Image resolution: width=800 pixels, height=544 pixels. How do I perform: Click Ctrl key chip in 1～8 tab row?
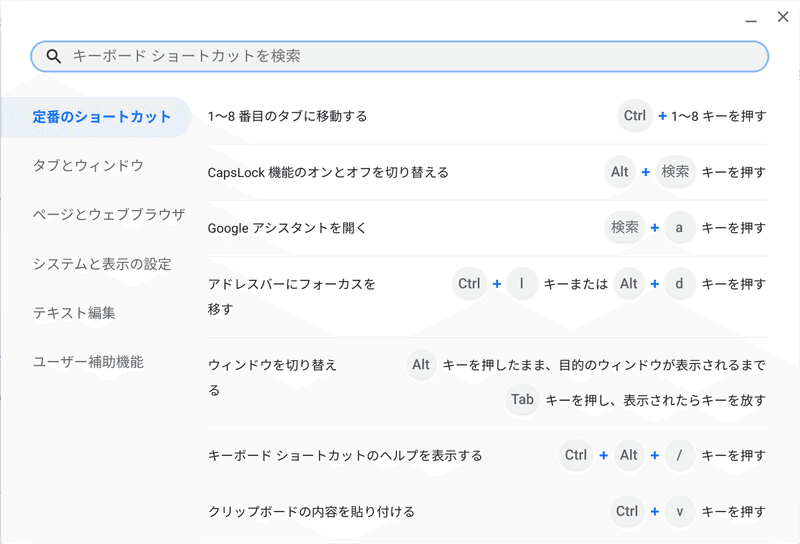click(635, 116)
